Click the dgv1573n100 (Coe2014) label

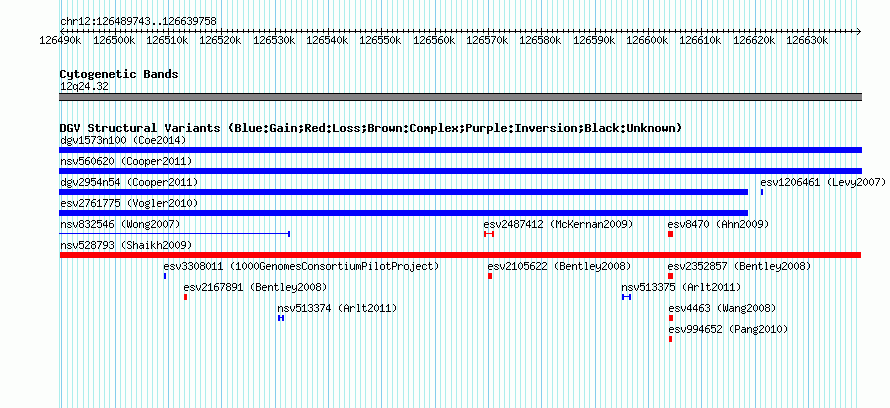point(123,140)
